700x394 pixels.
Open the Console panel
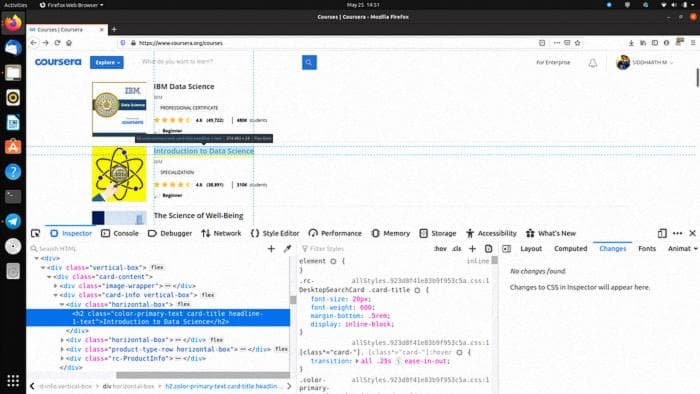(x=120, y=233)
